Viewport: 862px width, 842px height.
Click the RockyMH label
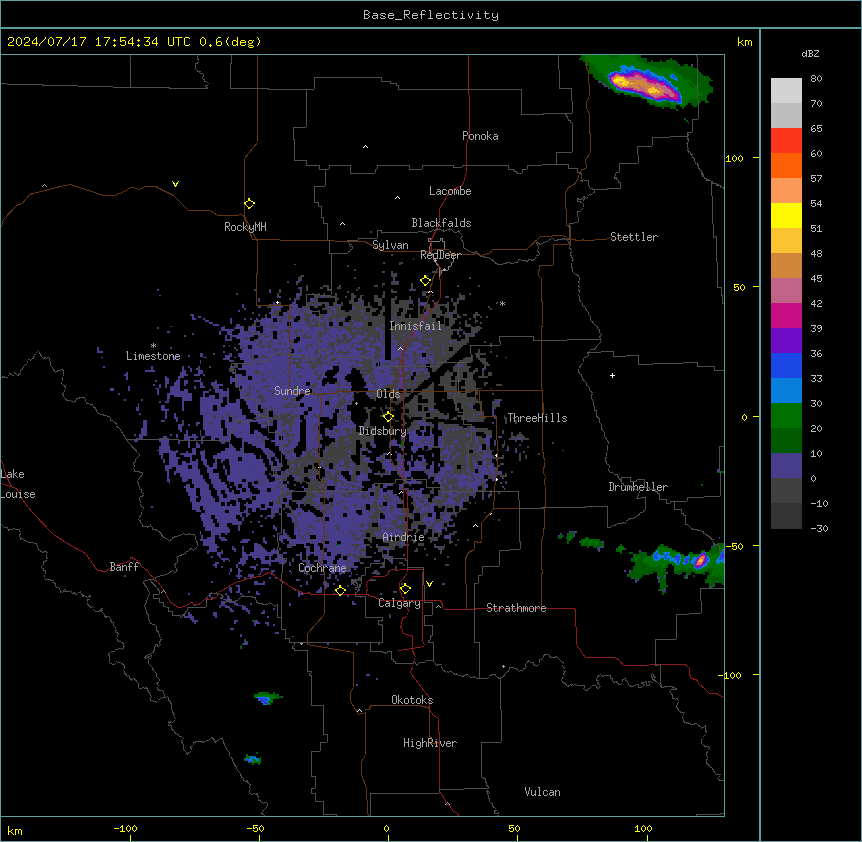point(245,227)
